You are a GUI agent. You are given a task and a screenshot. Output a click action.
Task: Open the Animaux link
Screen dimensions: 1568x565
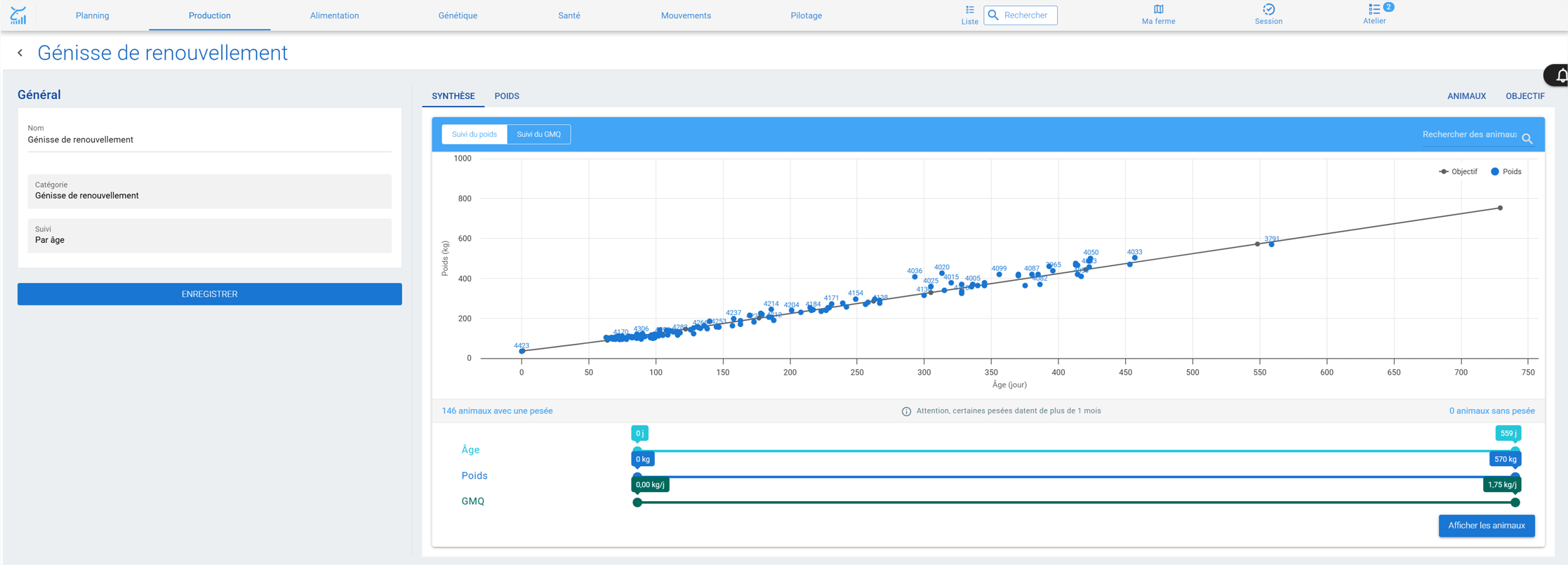(x=1466, y=96)
